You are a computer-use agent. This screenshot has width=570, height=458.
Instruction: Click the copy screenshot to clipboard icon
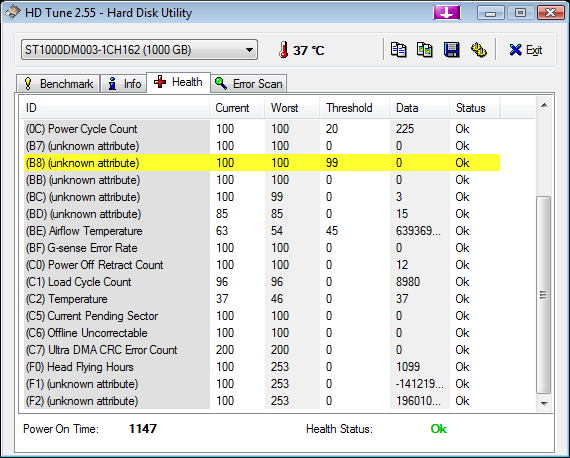click(425, 50)
